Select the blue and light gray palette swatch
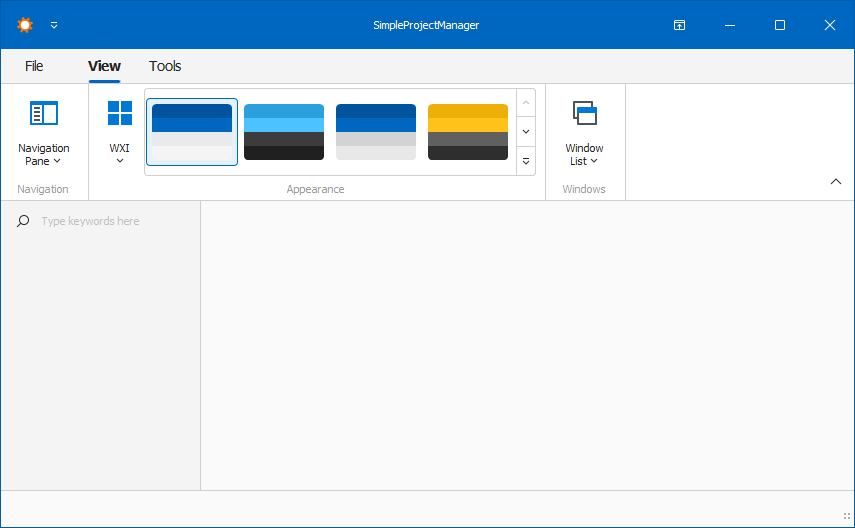The width and height of the screenshot is (855, 528). [192, 132]
